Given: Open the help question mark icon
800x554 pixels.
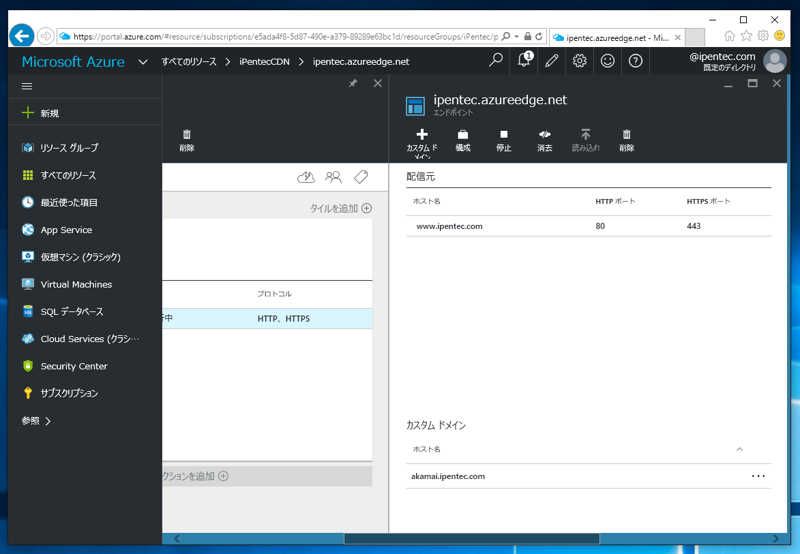Looking at the screenshot, I should click(635, 61).
